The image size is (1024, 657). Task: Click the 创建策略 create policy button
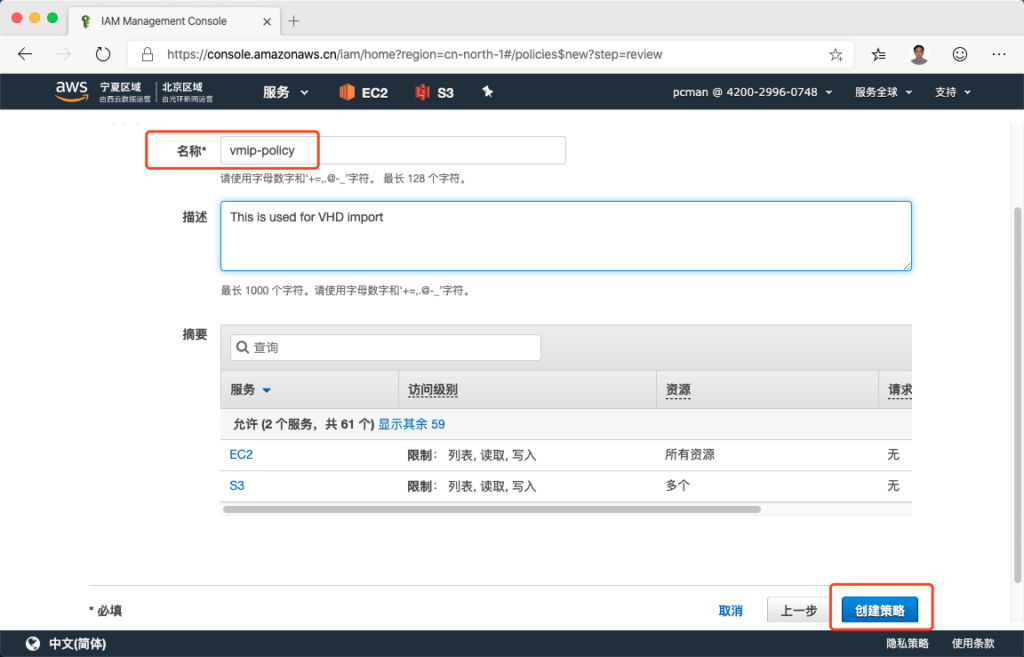pos(879,610)
